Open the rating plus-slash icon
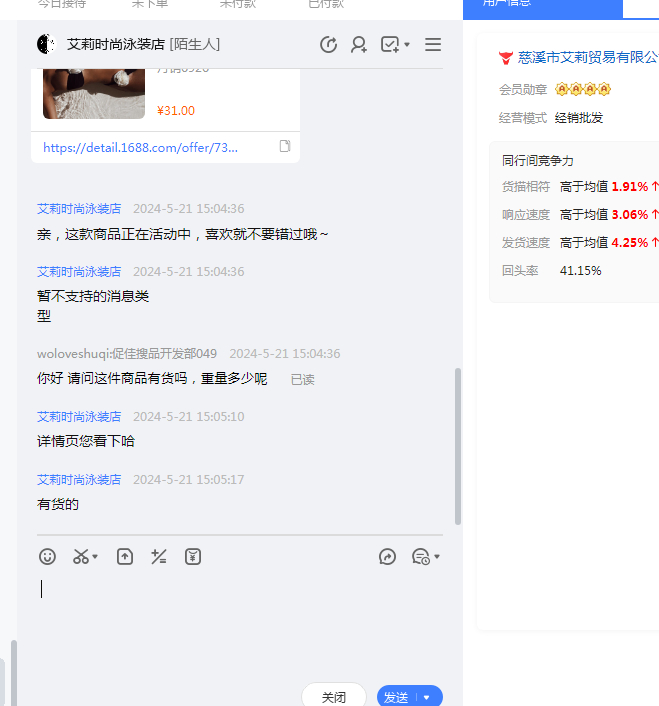The width and height of the screenshot is (659, 706). pyautogui.click(x=158, y=557)
